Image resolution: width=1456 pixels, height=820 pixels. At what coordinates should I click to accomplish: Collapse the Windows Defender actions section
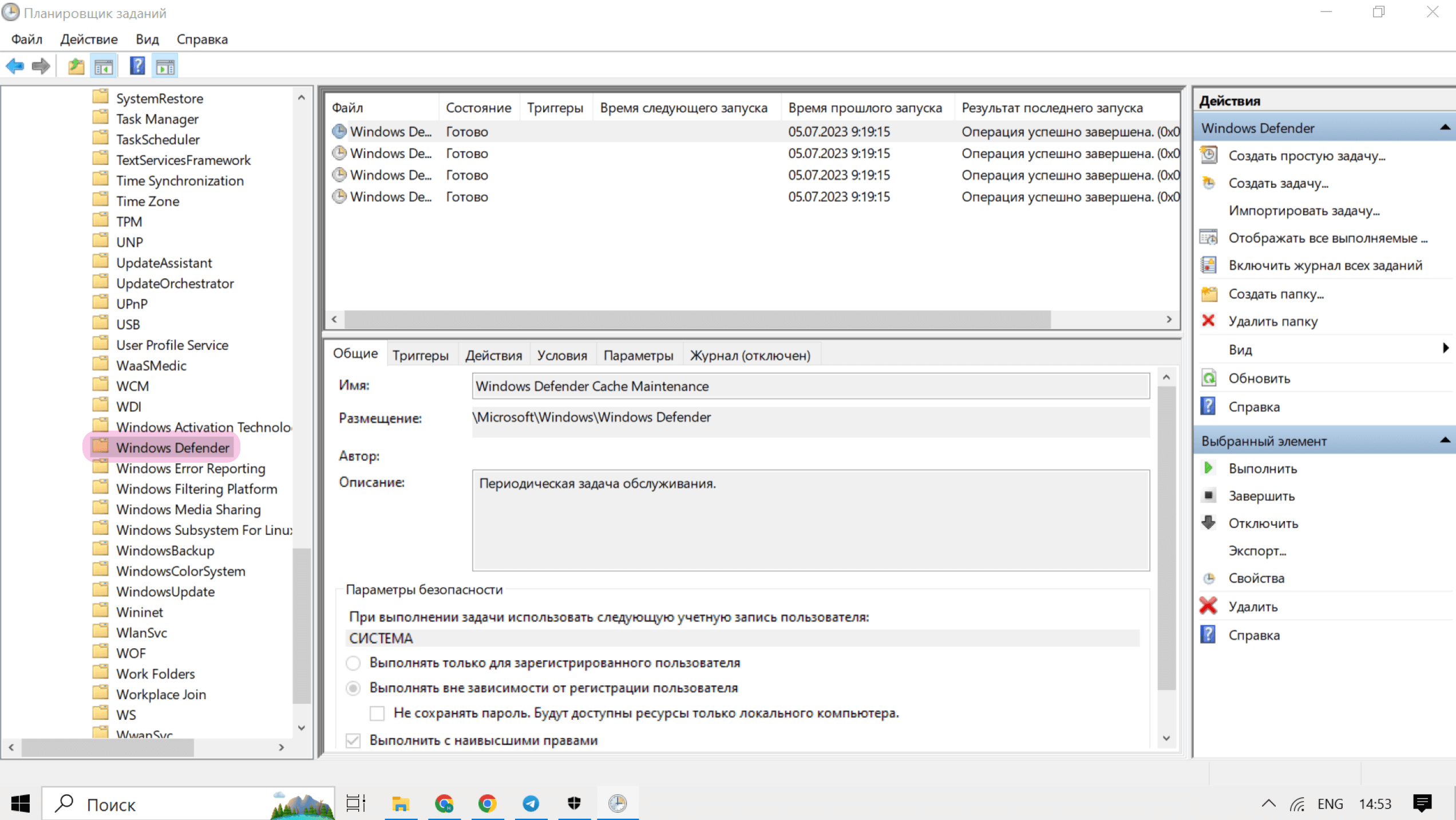pos(1445,128)
